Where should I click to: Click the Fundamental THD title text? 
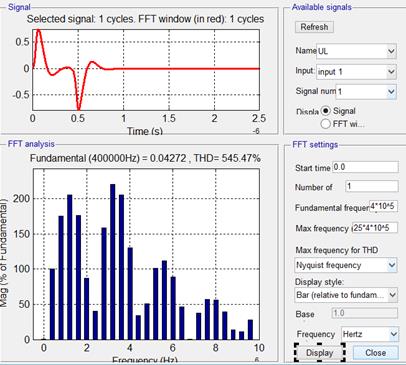coord(145,158)
